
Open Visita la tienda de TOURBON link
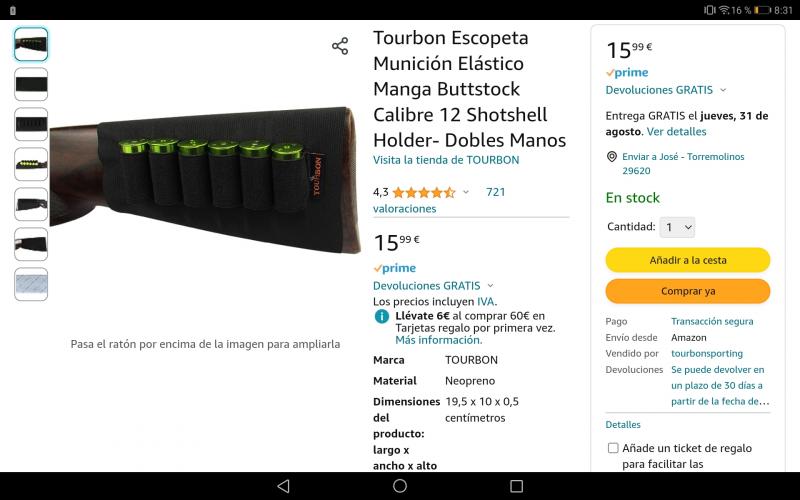446,160
